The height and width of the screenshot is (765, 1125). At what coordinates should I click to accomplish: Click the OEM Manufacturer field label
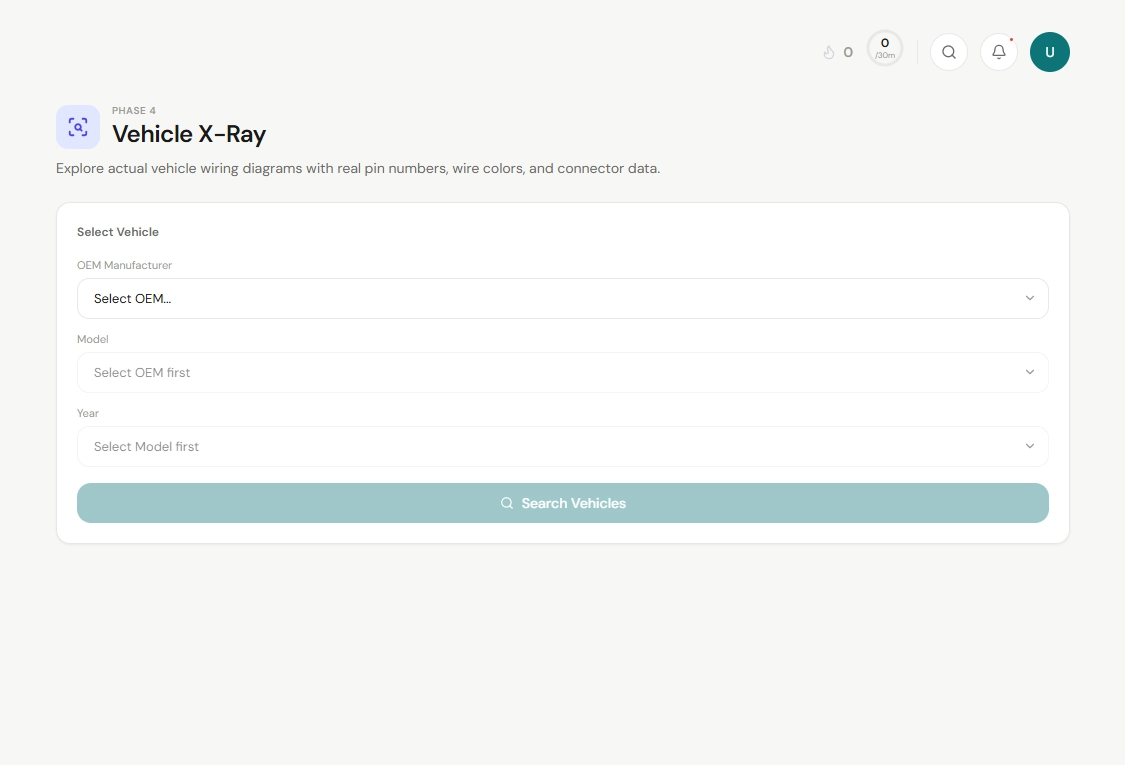click(x=125, y=265)
